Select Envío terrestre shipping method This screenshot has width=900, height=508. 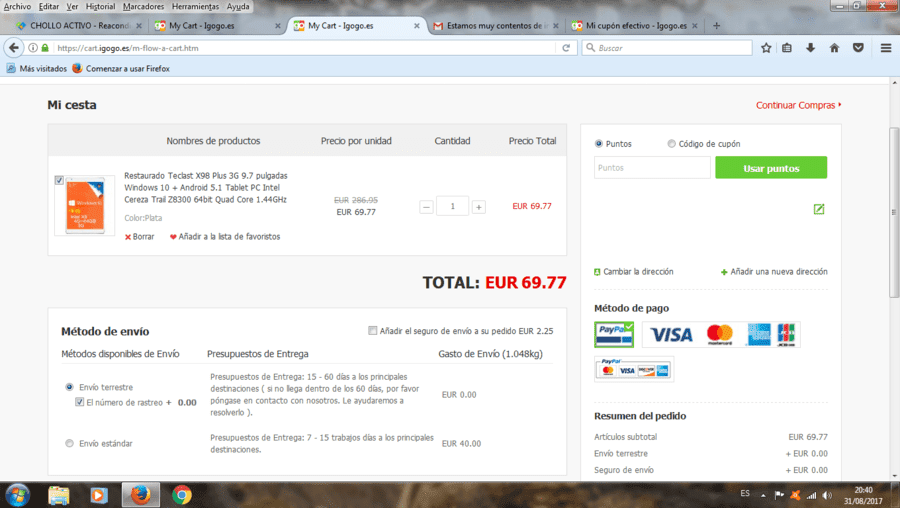tap(69, 387)
